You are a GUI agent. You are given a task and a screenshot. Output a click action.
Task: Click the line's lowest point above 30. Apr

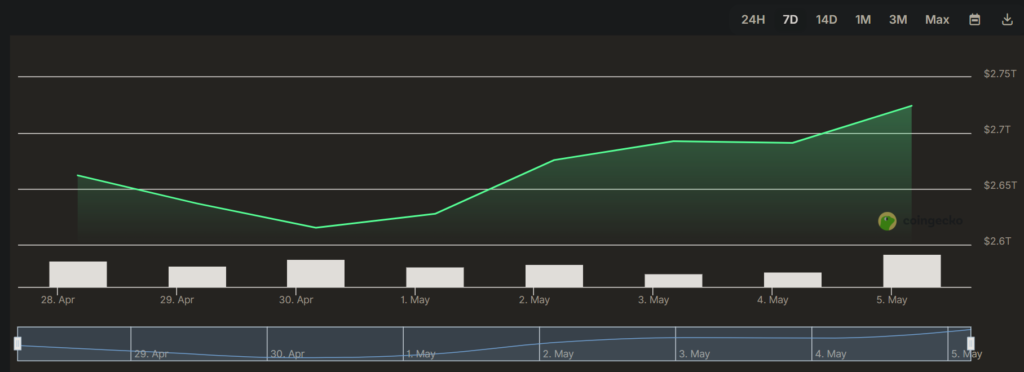[x=316, y=228]
